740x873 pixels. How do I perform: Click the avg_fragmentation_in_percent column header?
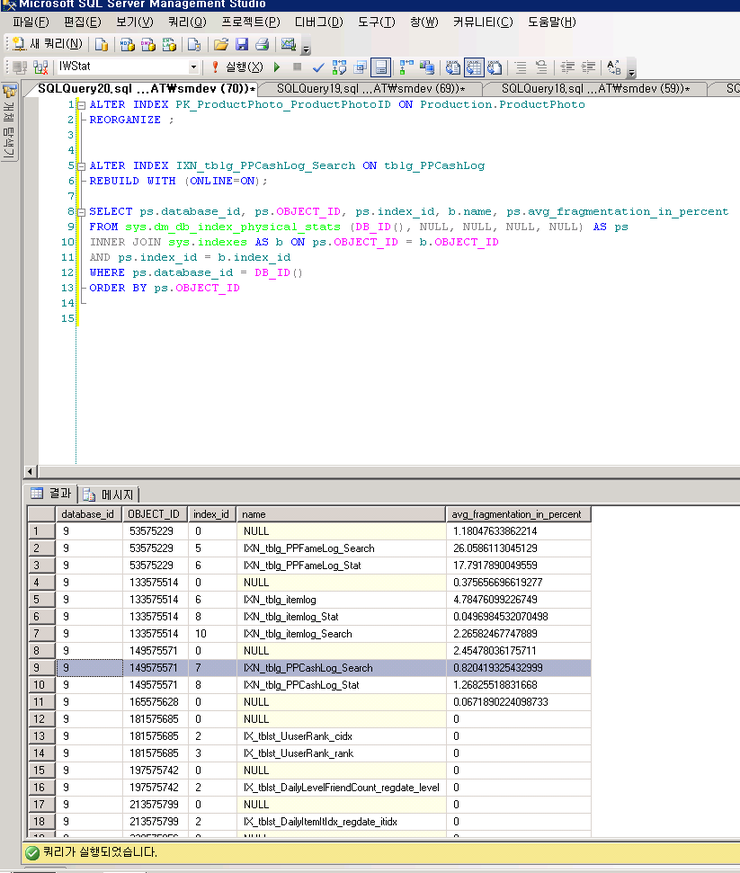516,514
